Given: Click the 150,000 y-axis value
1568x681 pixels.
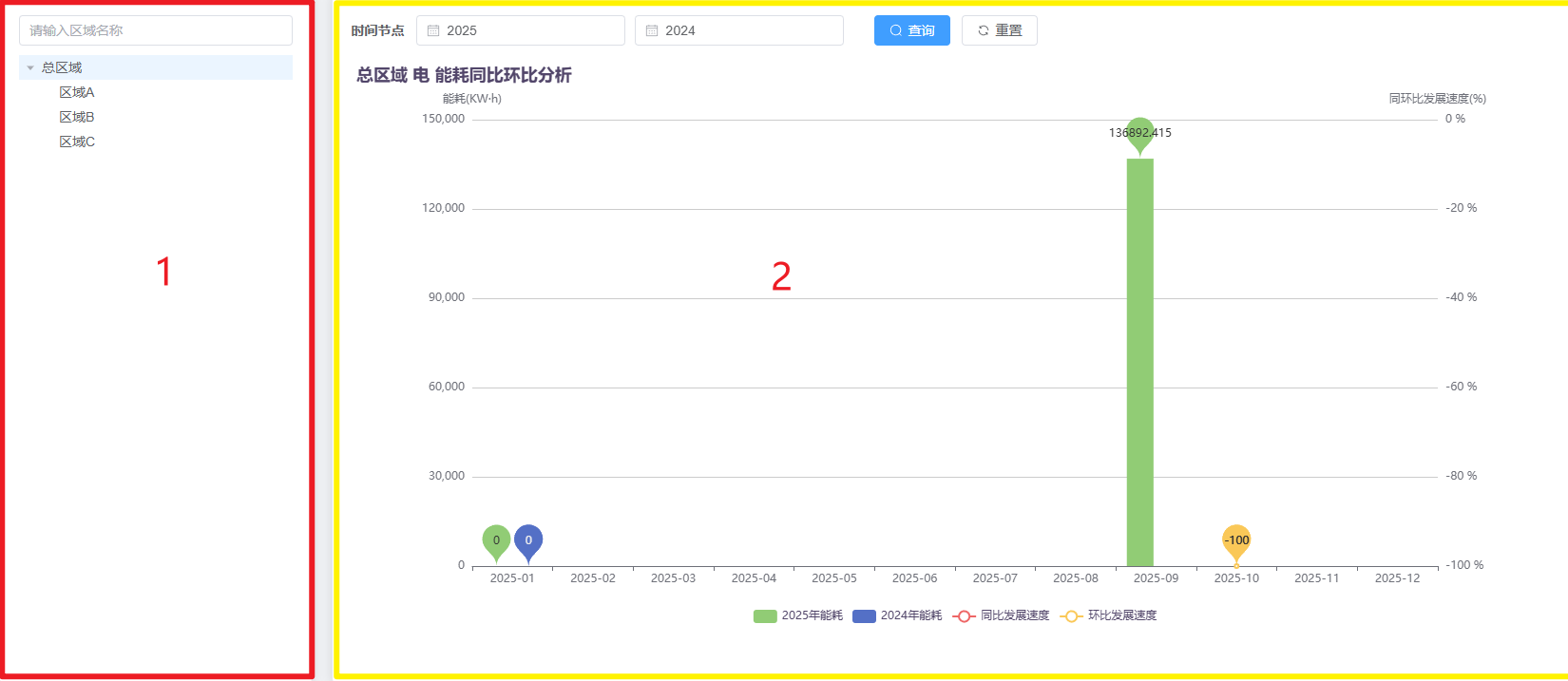Looking at the screenshot, I should click(444, 119).
